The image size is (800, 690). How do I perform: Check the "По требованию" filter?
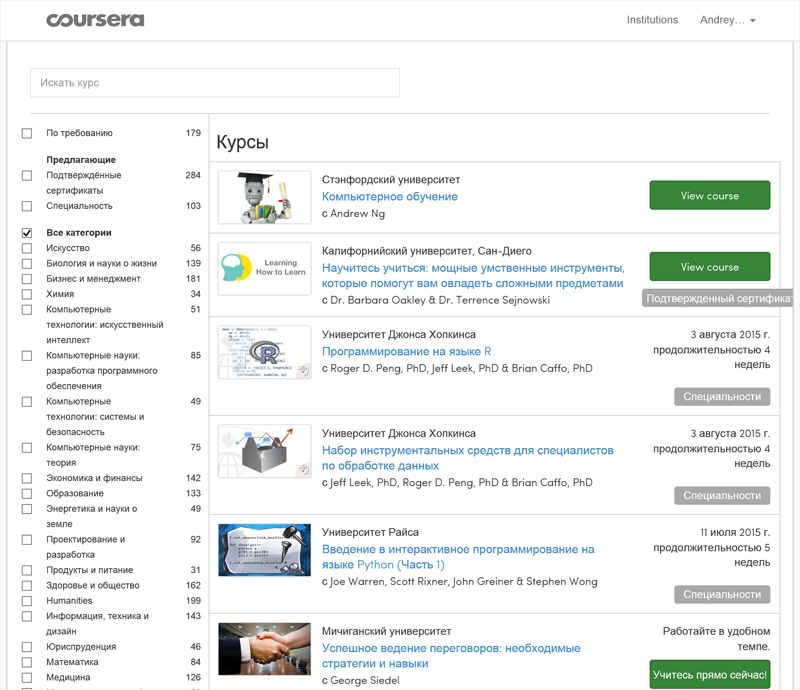coord(25,133)
